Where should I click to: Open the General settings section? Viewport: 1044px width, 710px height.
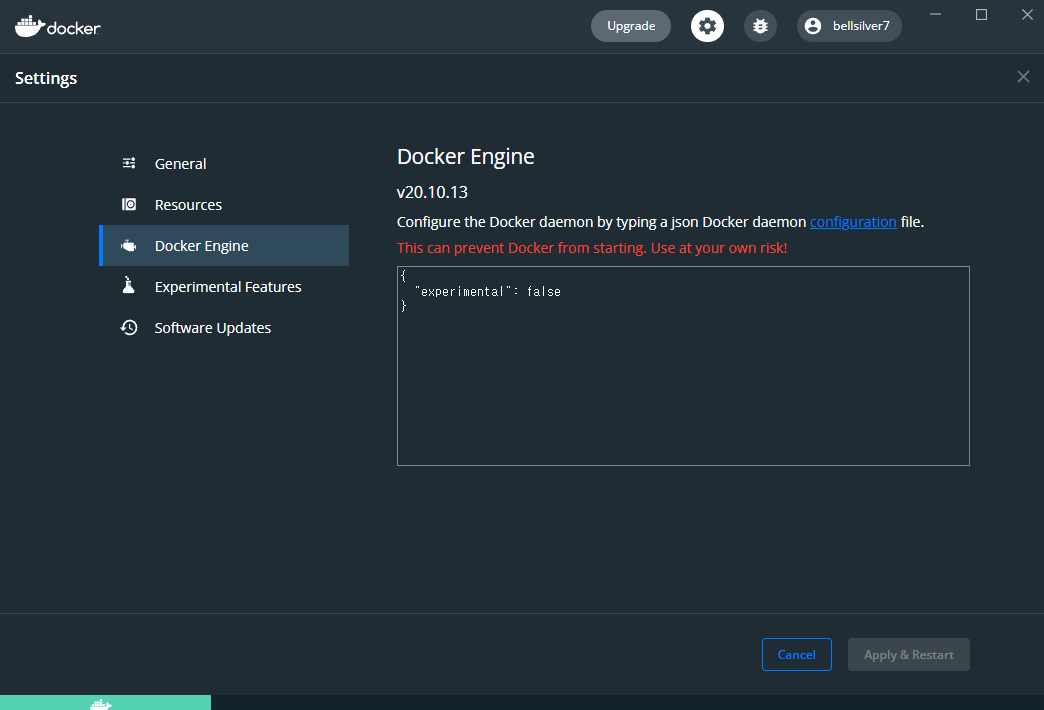[224, 163]
